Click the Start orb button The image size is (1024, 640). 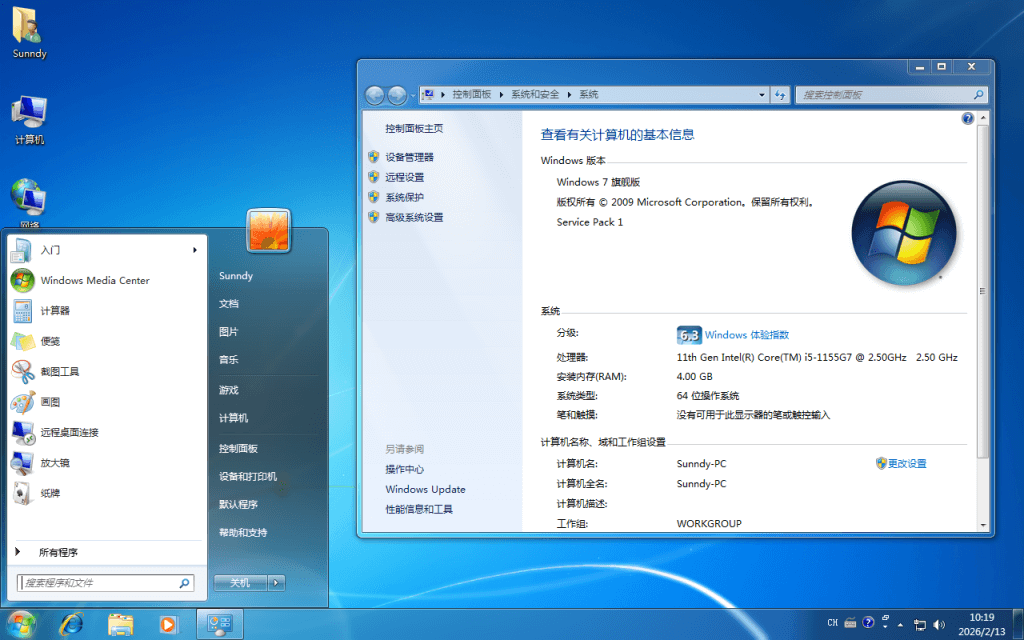[x=22, y=625]
